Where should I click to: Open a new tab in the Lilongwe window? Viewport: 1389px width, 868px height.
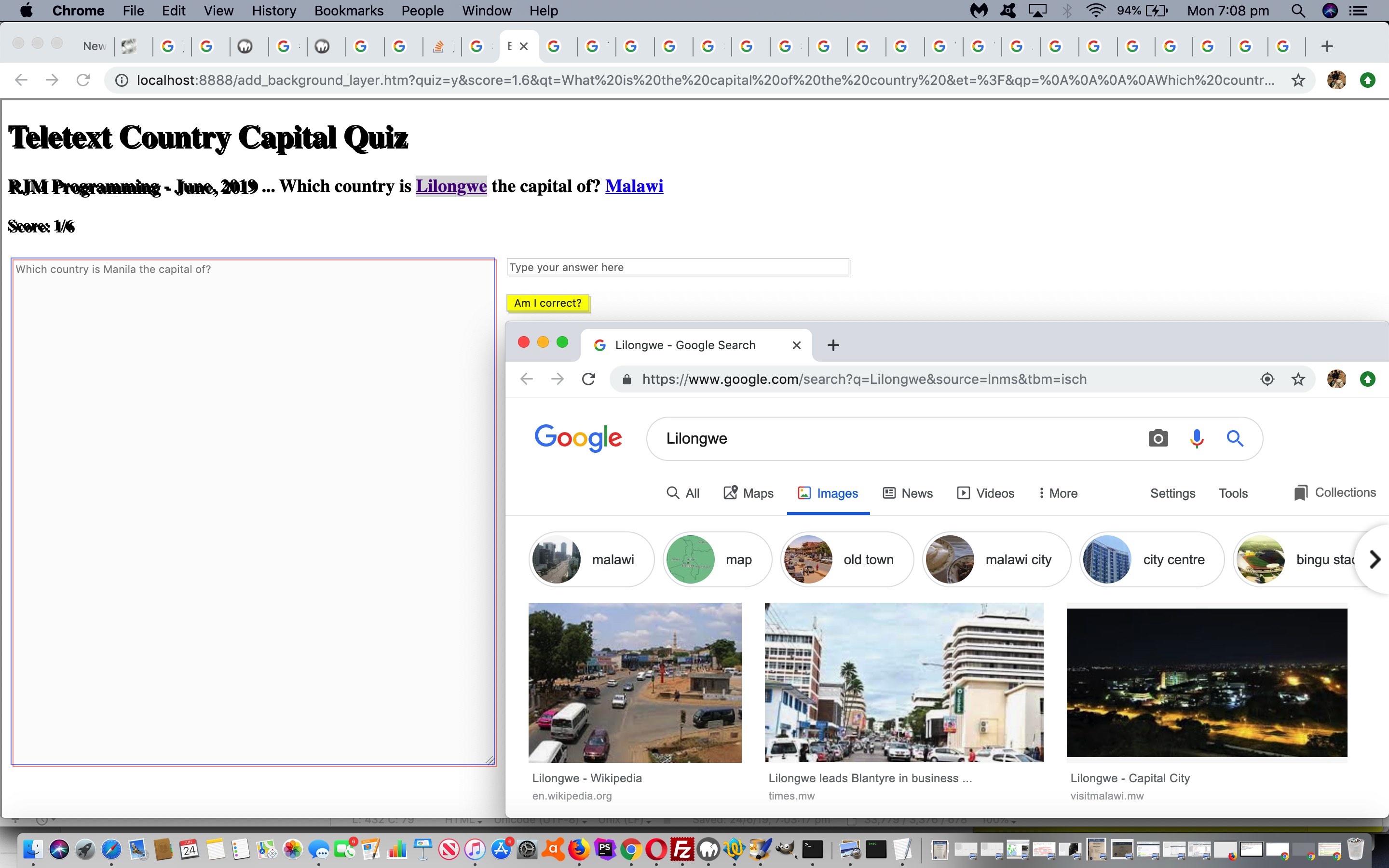(833, 345)
